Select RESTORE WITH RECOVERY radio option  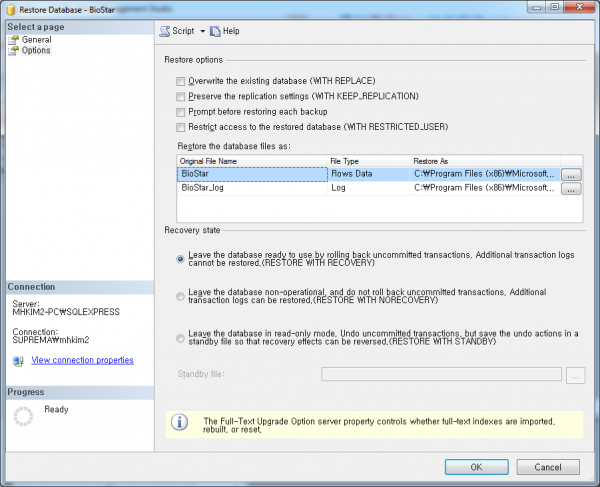coord(180,258)
